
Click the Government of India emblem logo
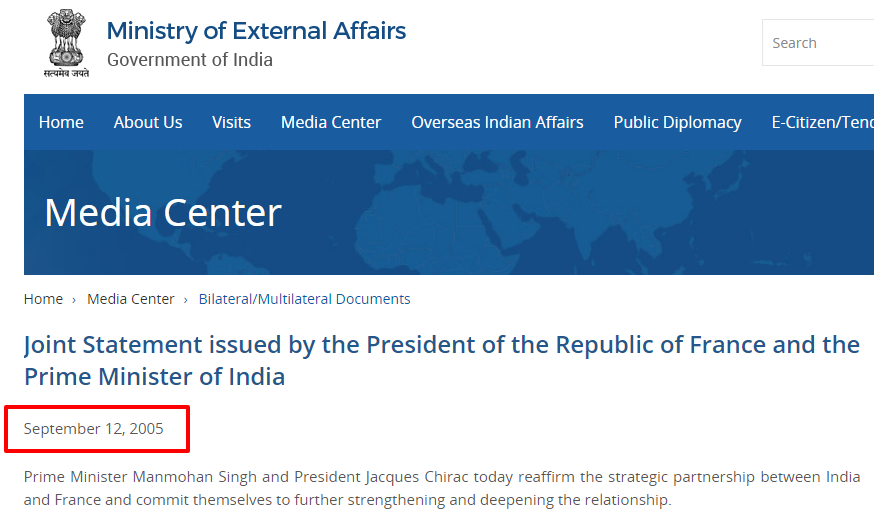point(66,43)
